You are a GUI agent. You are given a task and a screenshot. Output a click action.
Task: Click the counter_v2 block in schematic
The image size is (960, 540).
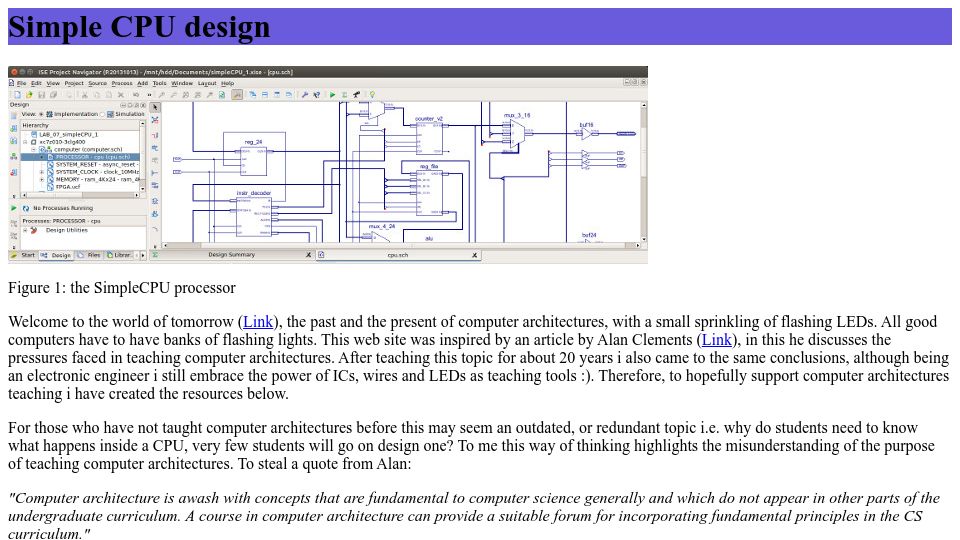tap(429, 138)
